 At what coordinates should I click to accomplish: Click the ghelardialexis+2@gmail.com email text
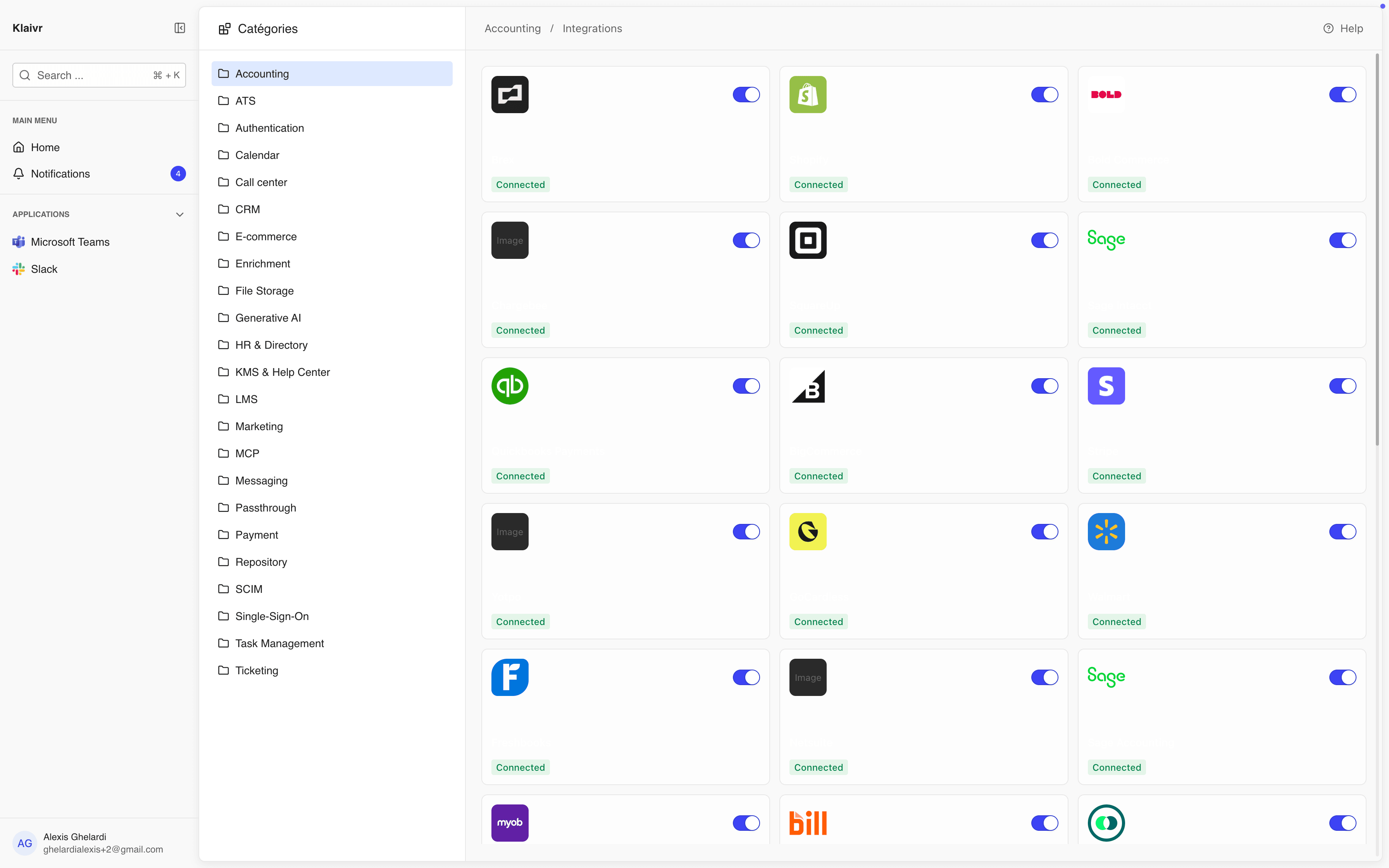coord(103,849)
